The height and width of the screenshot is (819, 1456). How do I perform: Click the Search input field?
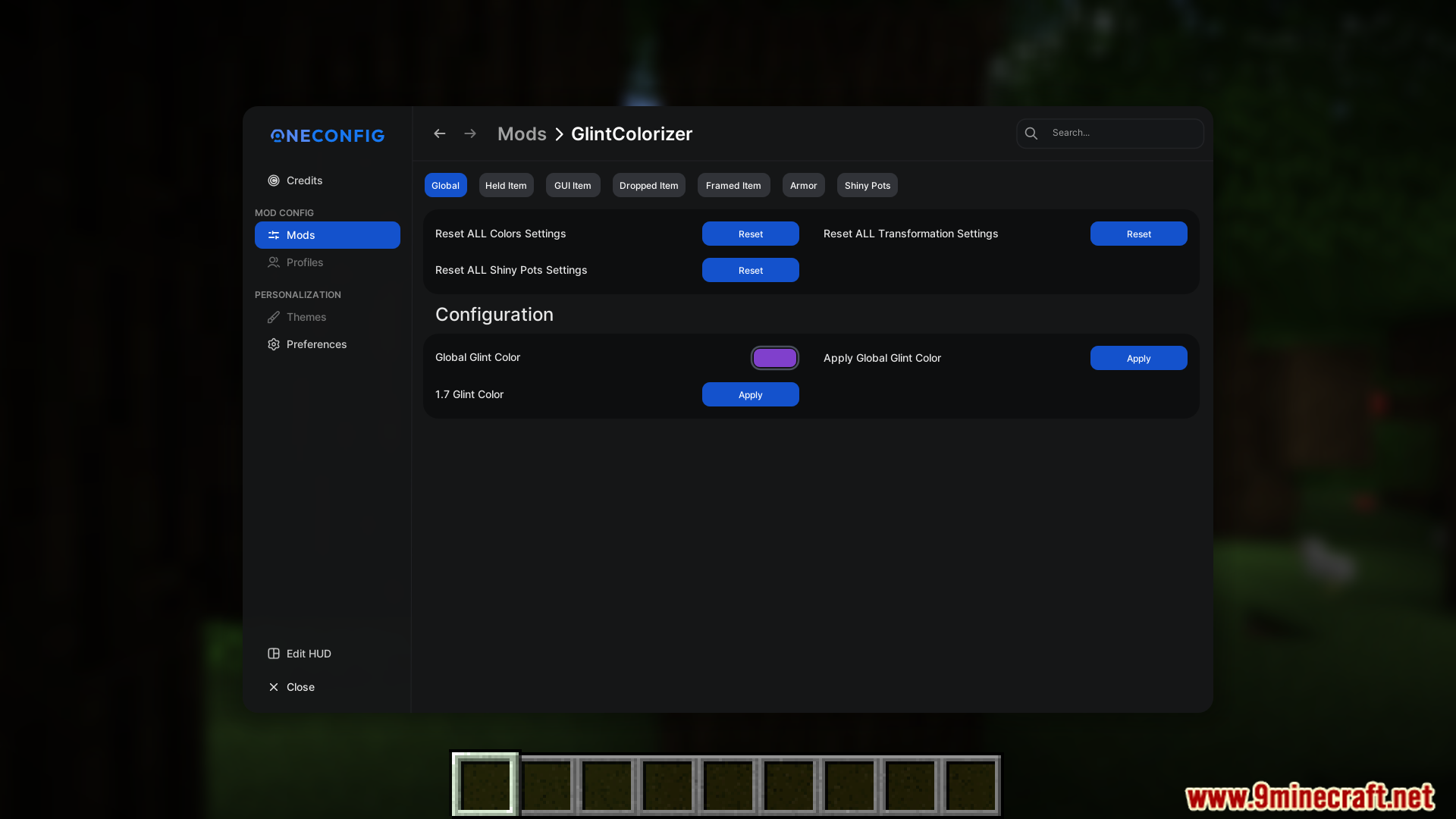pos(1110,133)
